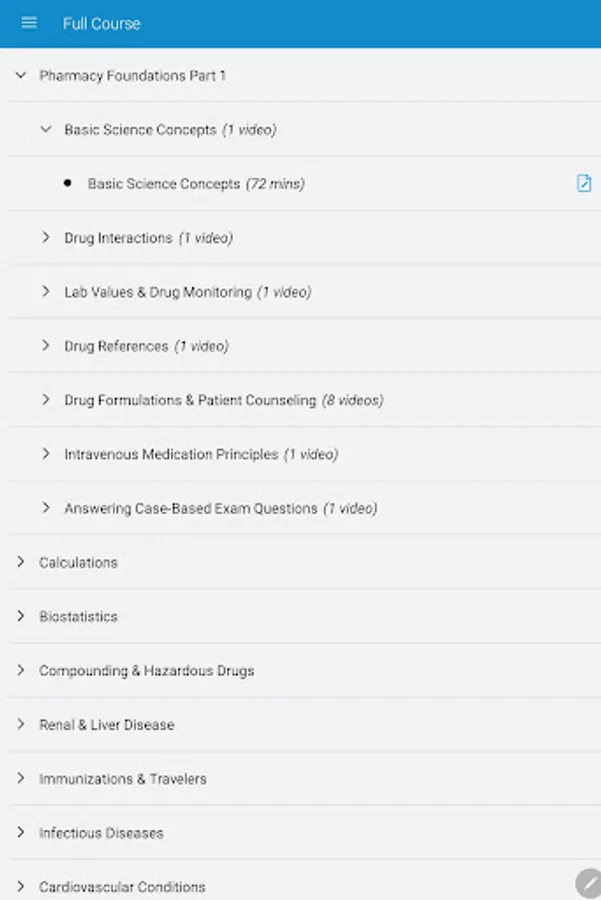This screenshot has width=601, height=900.
Task: Collapse Basic Science Concepts chevron
Action: click(x=45, y=129)
